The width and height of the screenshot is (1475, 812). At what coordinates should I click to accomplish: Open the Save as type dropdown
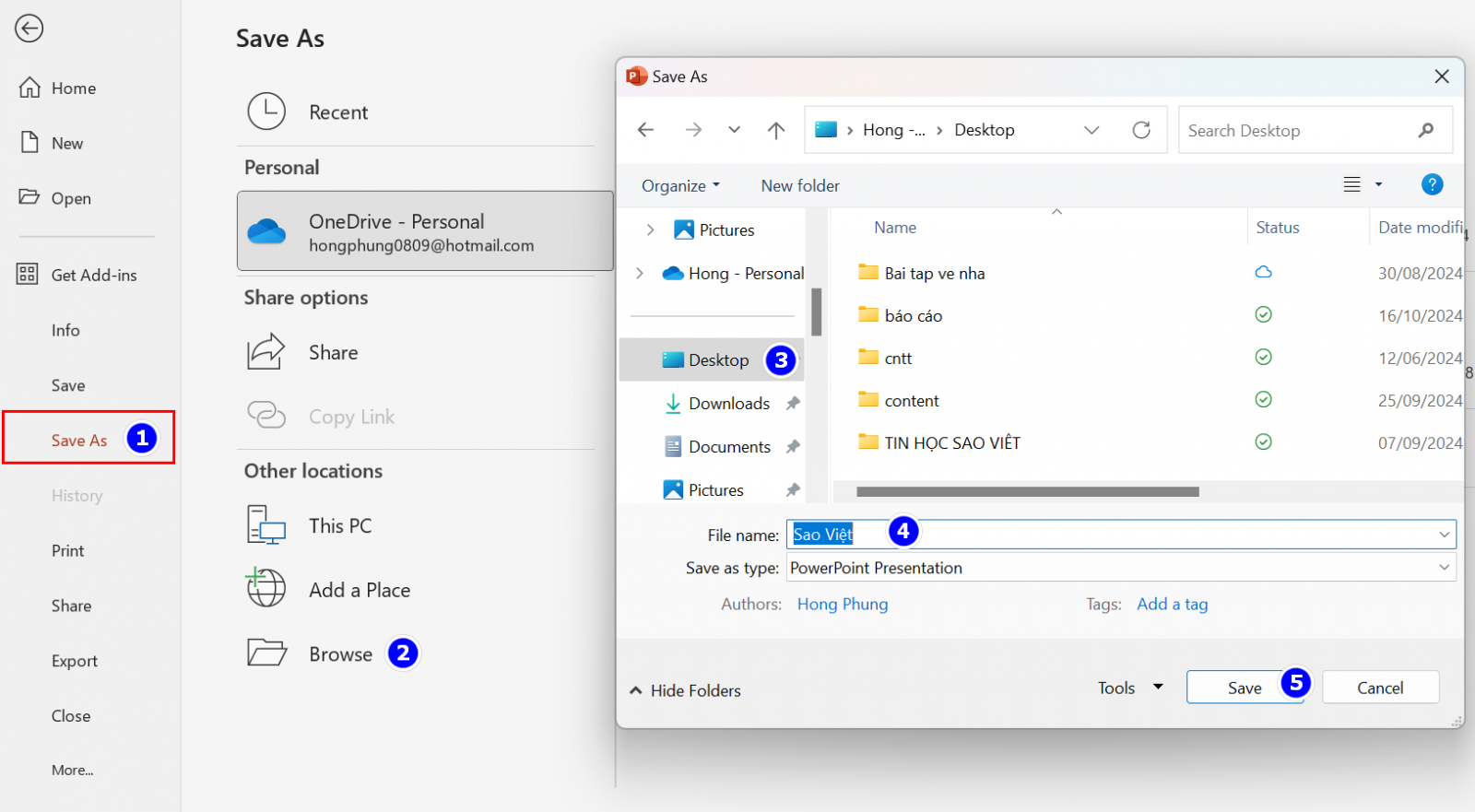[x=1444, y=568]
